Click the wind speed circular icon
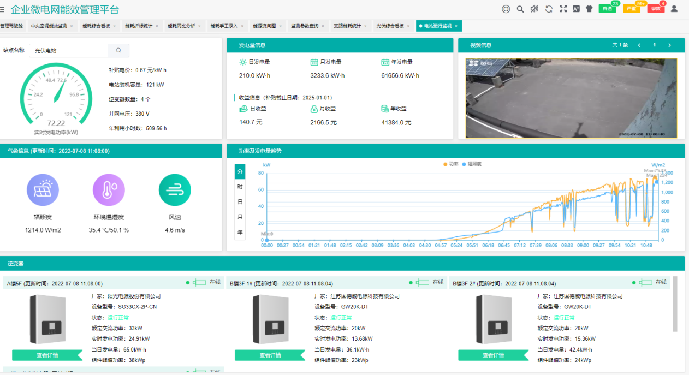The height and width of the screenshot is (376, 690). point(175,190)
